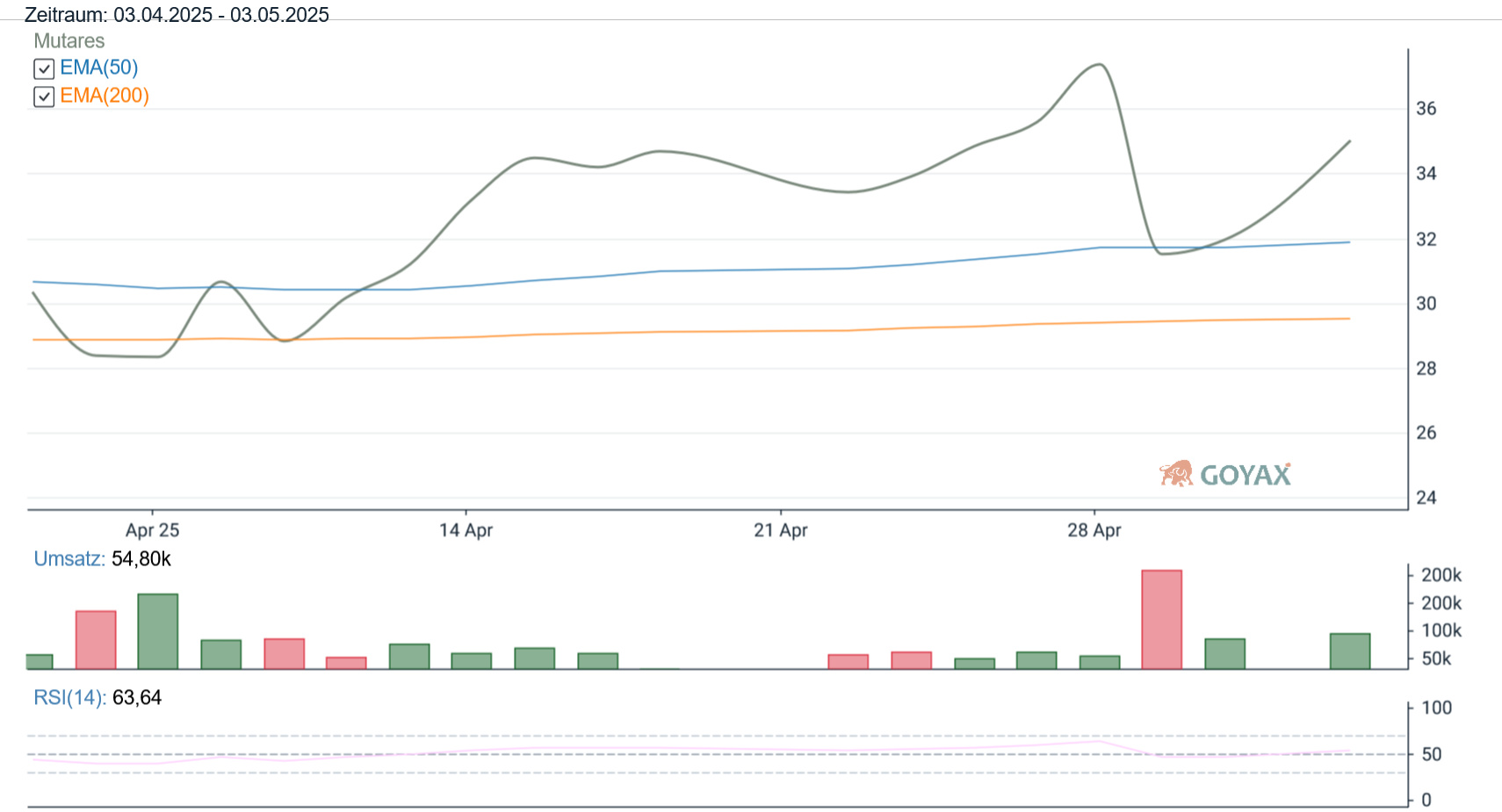The height and width of the screenshot is (812, 1502).
Task: Click the EMA(200) legend label
Action: (x=105, y=96)
